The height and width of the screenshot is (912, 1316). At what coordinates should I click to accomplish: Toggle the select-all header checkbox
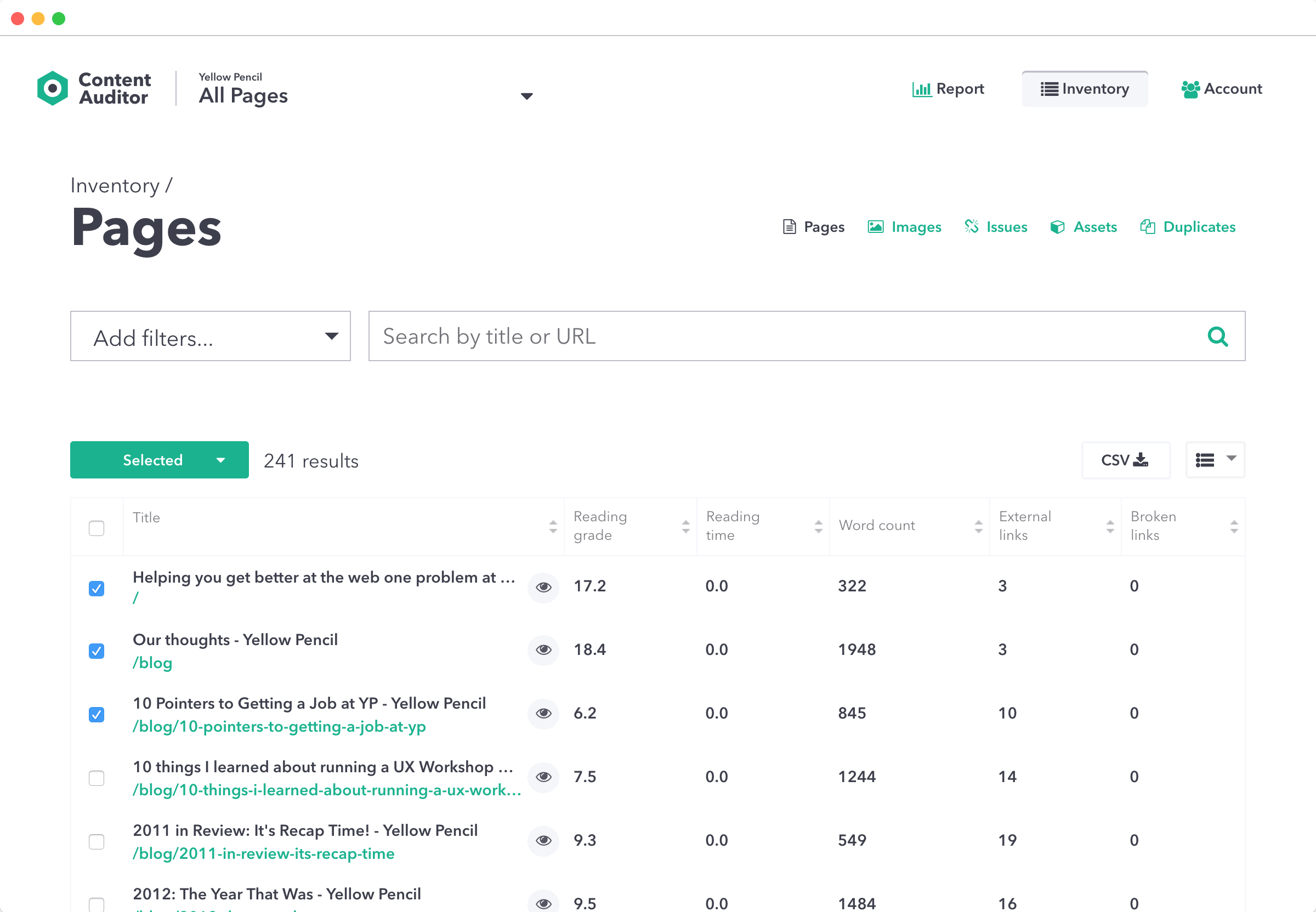click(x=97, y=528)
